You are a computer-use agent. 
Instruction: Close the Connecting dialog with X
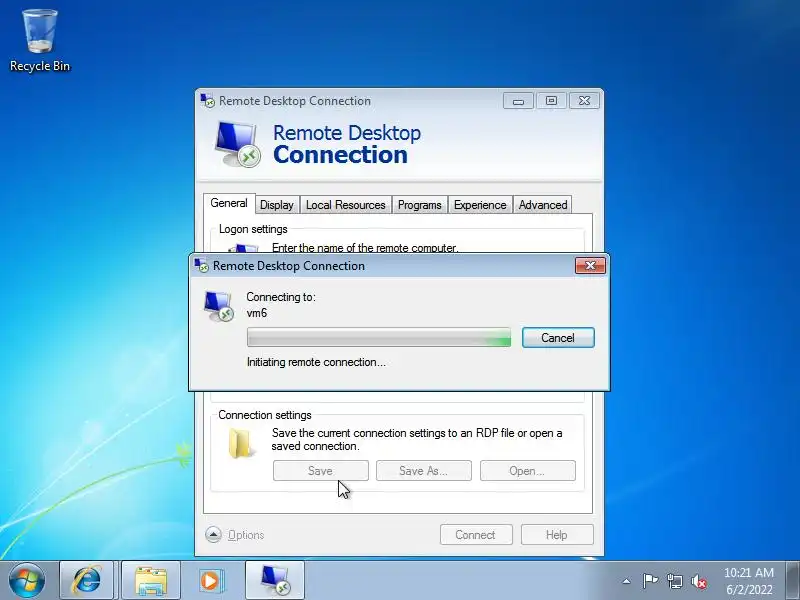coord(590,265)
